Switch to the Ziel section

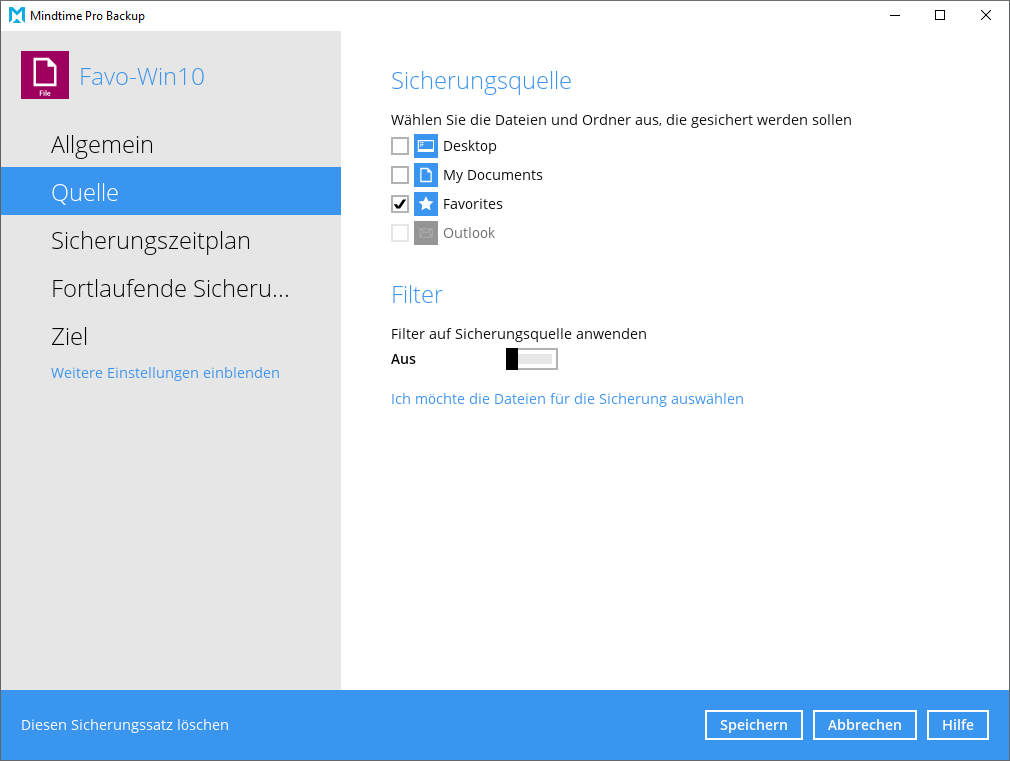(x=171, y=336)
